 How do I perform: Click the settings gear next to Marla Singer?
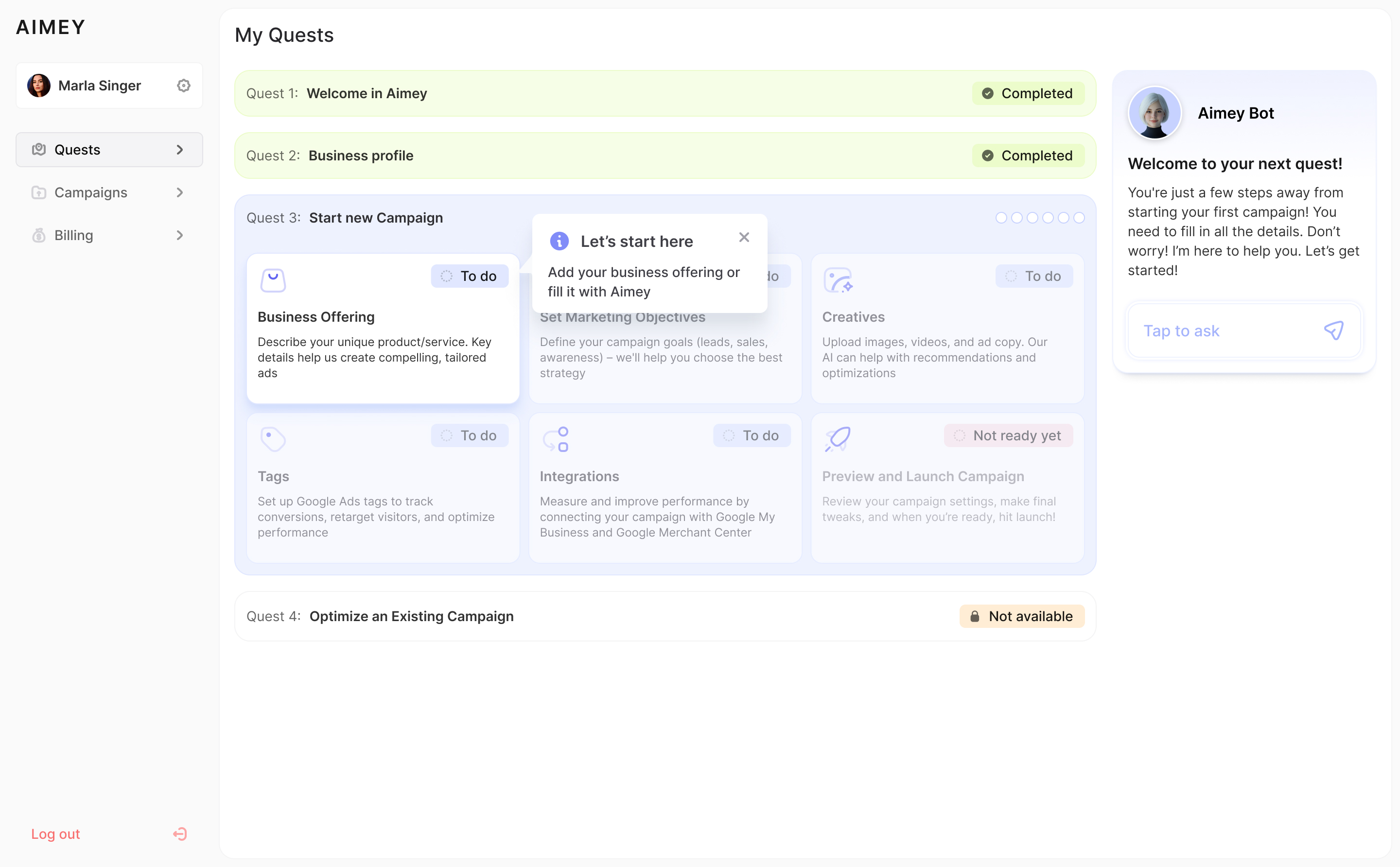click(x=184, y=86)
